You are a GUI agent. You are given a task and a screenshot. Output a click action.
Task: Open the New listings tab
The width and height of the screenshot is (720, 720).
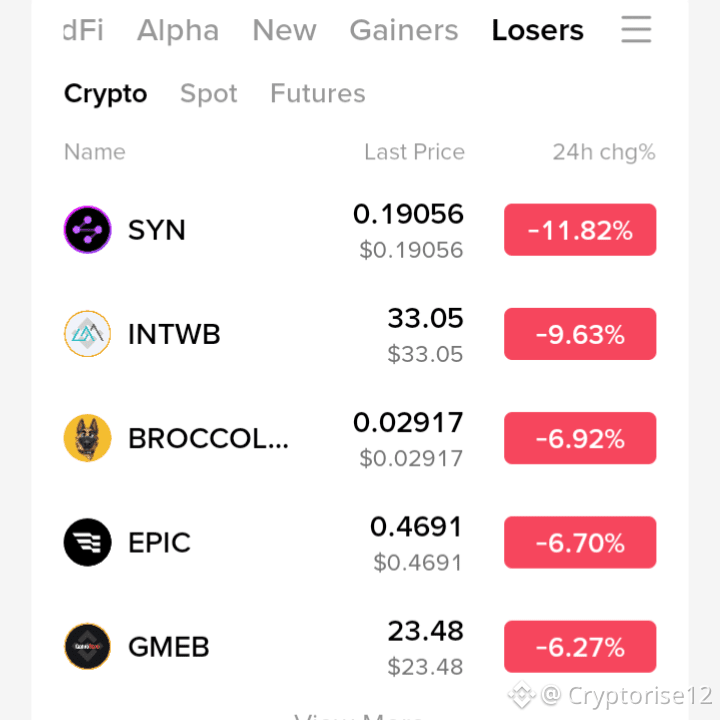tap(284, 30)
